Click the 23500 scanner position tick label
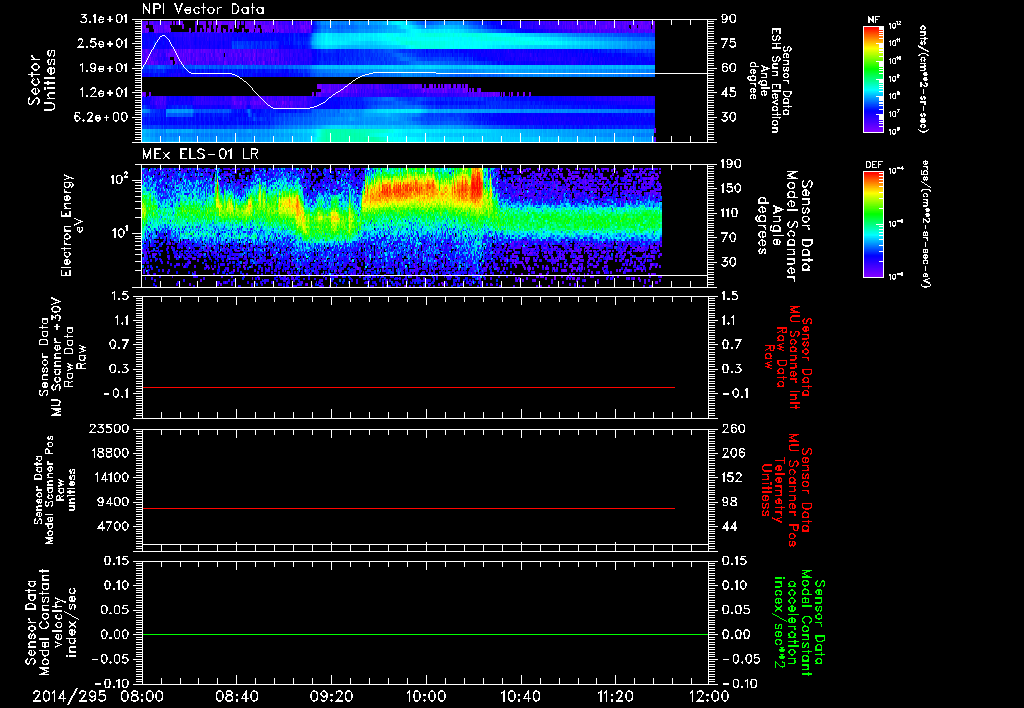 pos(108,429)
